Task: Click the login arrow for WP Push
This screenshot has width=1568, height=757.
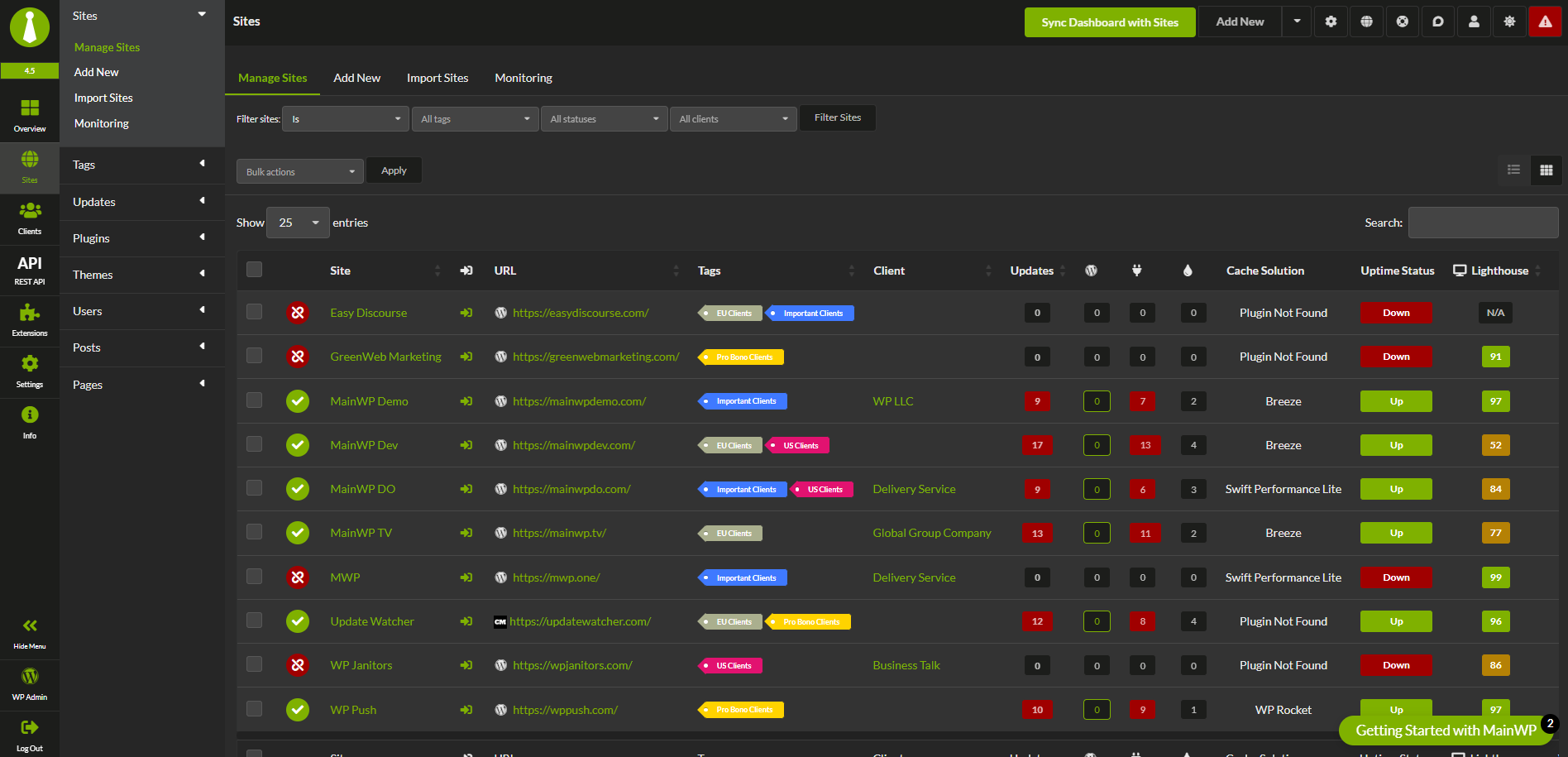Action: pyautogui.click(x=466, y=710)
